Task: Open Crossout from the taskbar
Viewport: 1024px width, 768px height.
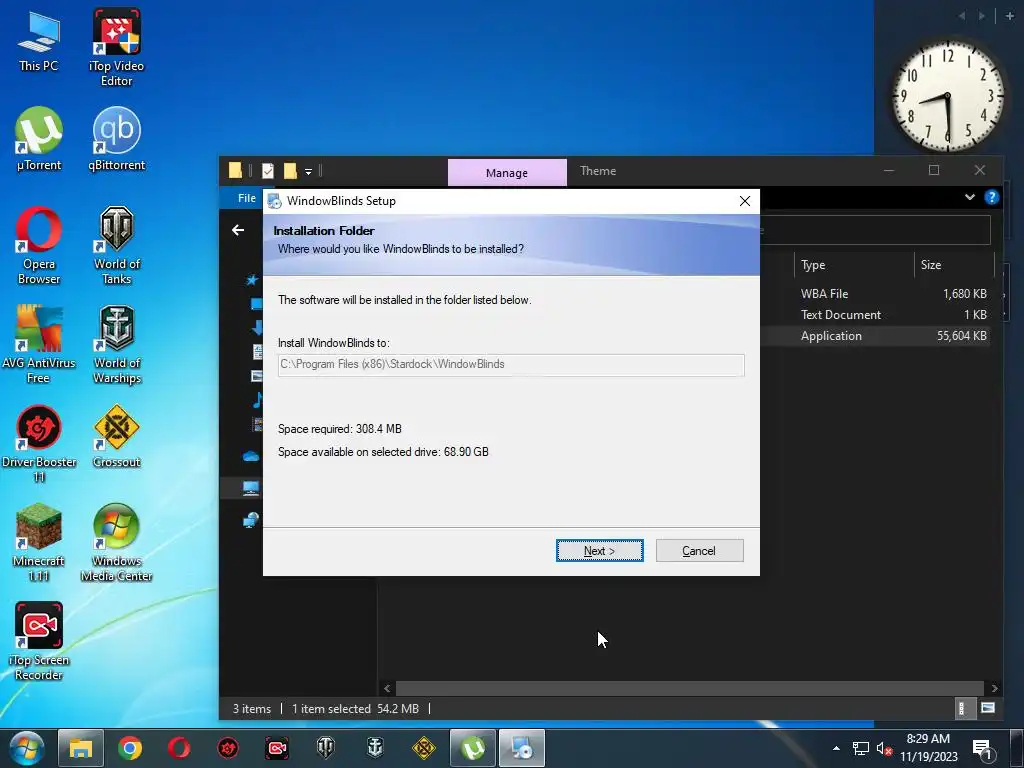Action: 424,748
